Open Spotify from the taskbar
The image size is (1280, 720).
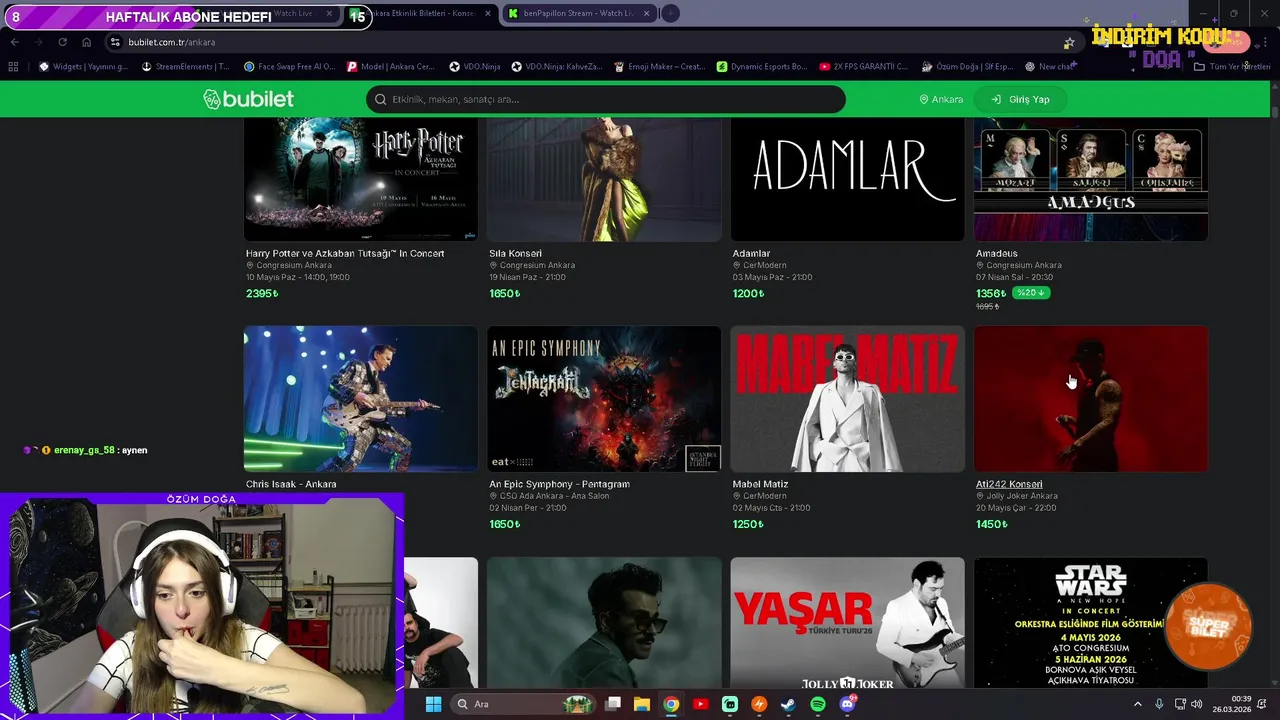pyautogui.click(x=818, y=704)
